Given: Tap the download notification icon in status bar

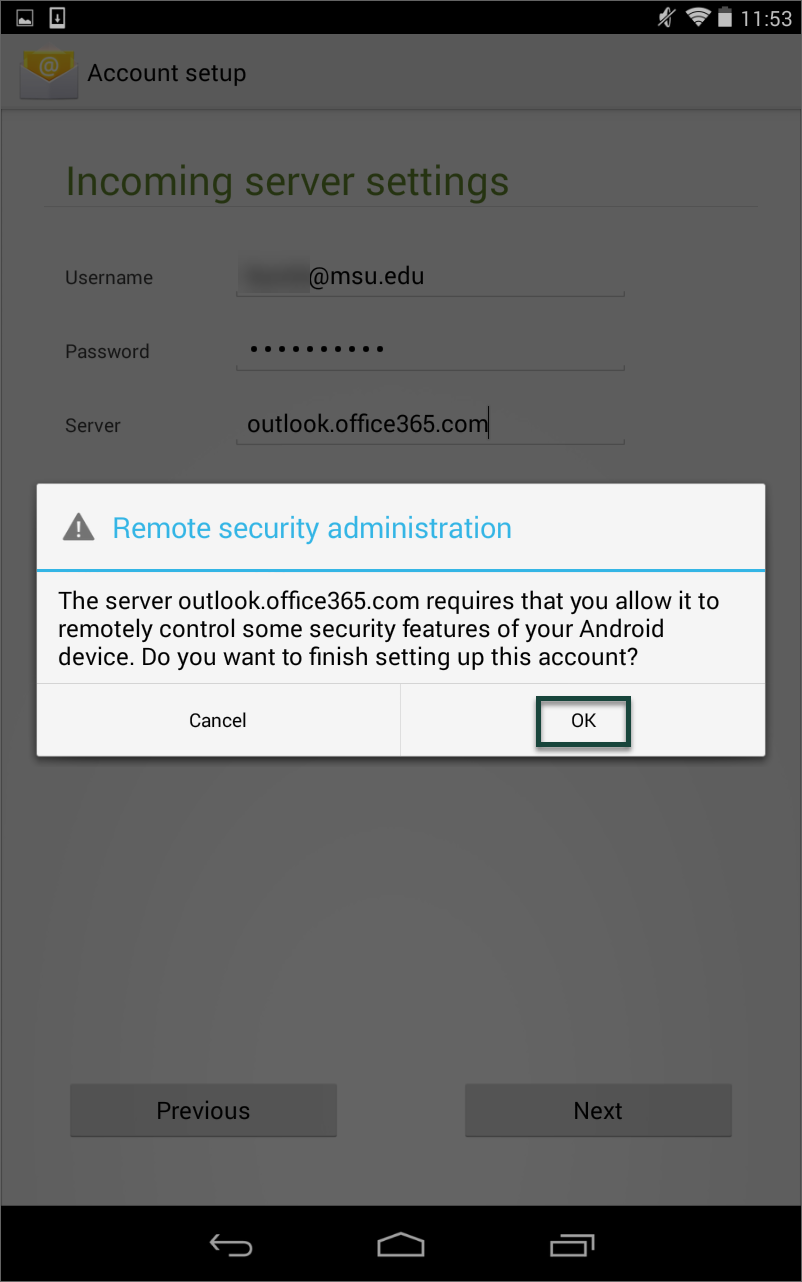Looking at the screenshot, I should tap(57, 17).
